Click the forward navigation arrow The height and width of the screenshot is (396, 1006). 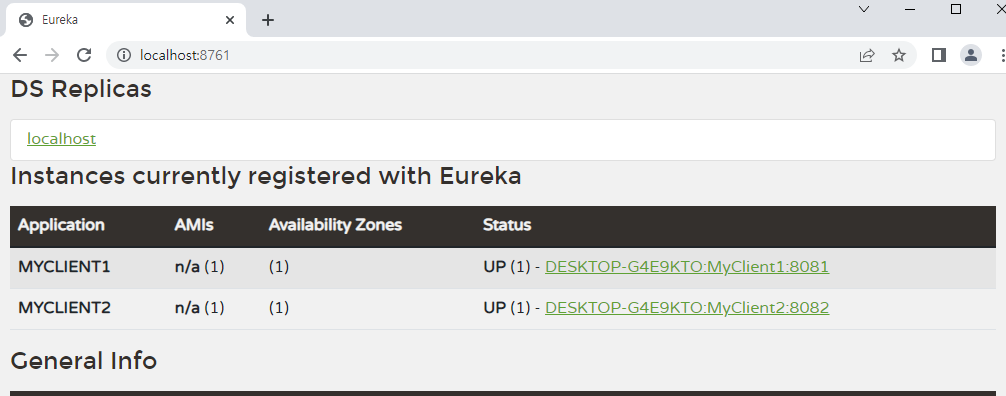52,55
